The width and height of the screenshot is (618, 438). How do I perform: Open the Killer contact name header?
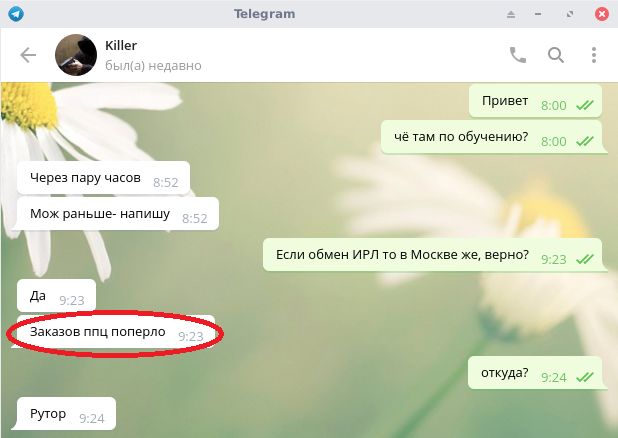pyautogui.click(x=121, y=45)
